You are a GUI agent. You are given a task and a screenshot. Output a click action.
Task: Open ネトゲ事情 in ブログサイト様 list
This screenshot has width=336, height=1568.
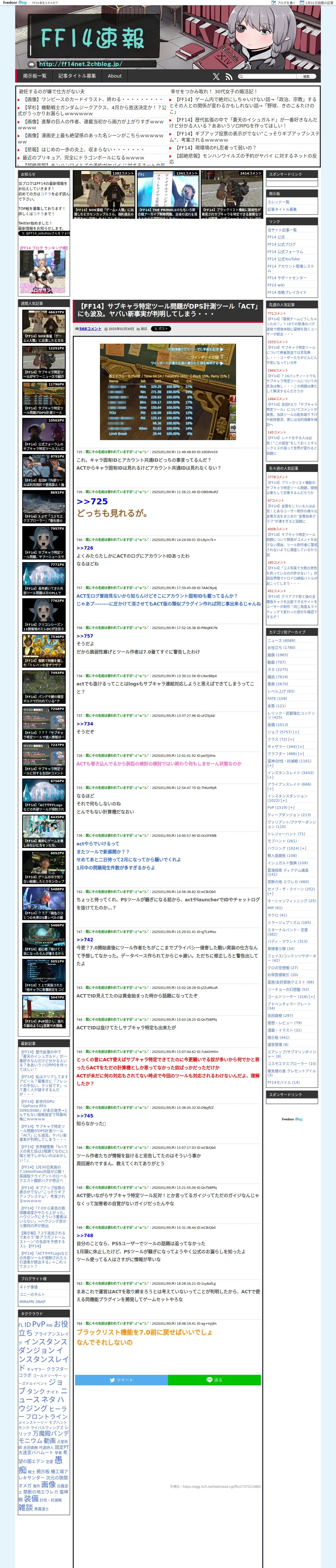[x=29, y=1287]
